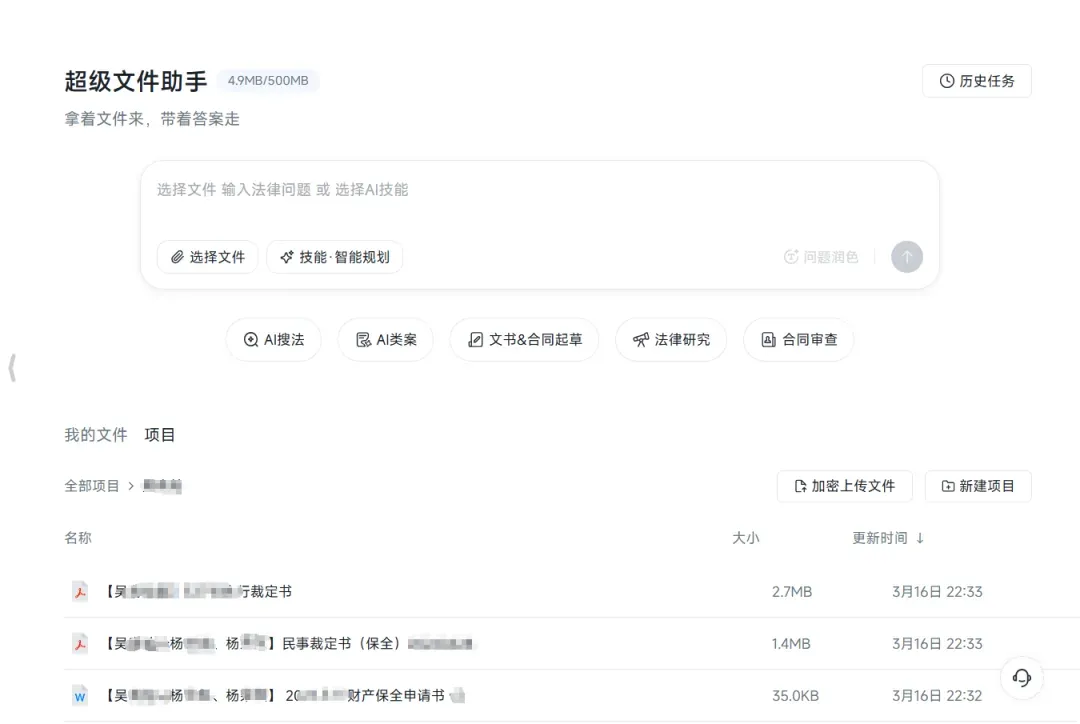1080x724 pixels.
Task: Click the 选择文件 attach file button
Action: coord(207,257)
